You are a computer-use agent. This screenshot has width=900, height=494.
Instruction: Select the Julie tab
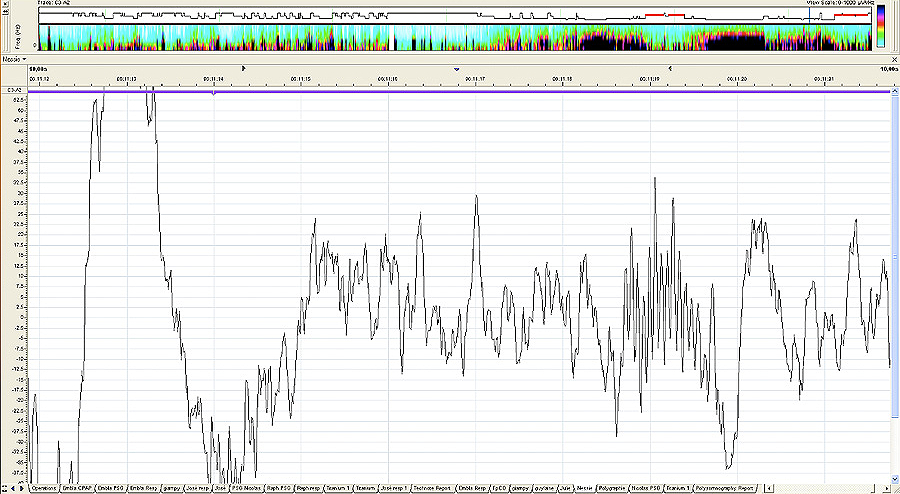(565, 488)
